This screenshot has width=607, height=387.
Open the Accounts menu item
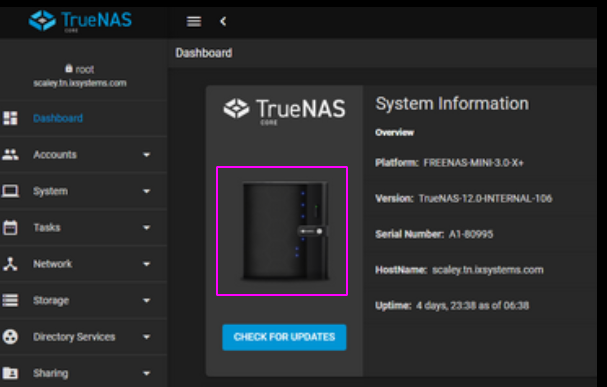[x=83, y=154]
